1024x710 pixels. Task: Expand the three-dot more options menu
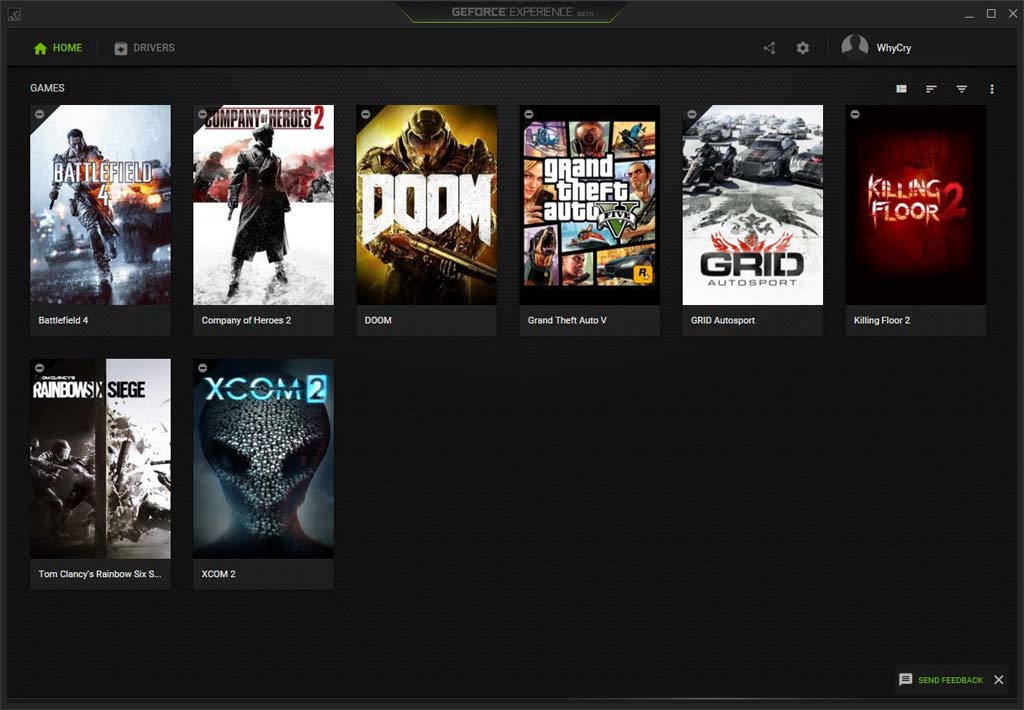click(991, 89)
